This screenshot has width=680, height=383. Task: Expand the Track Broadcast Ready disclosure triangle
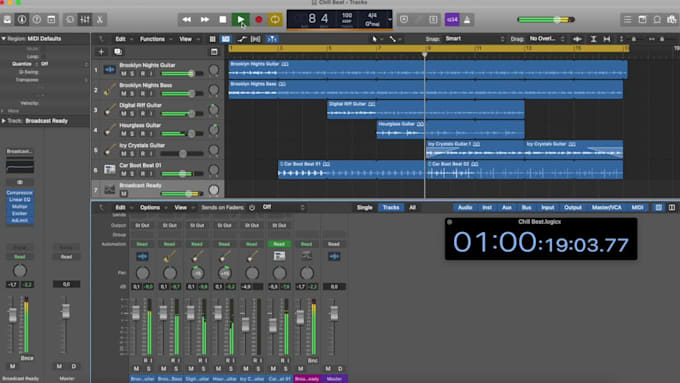pos(3,121)
